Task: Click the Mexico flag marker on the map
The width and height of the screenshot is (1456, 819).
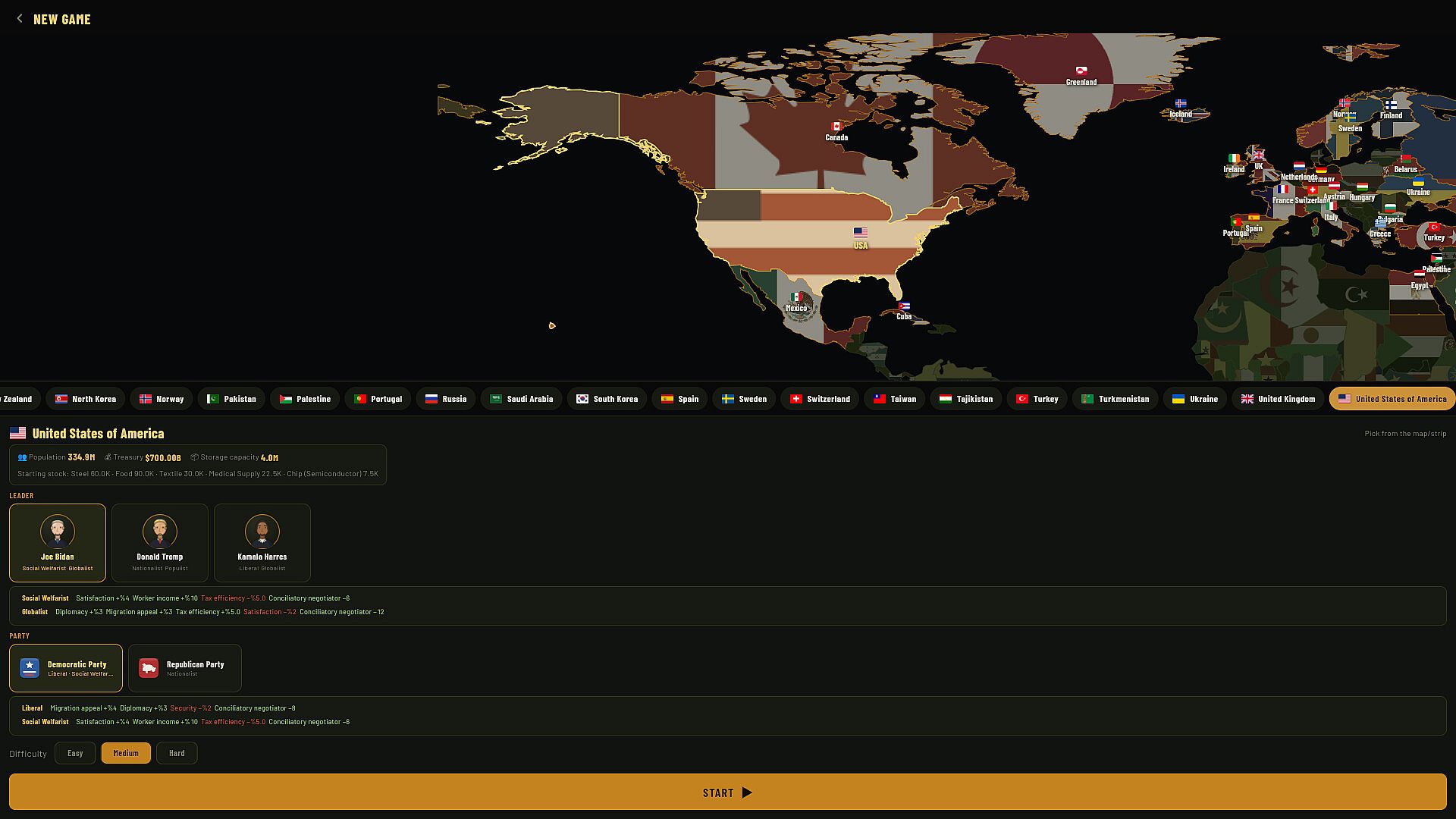Action: click(796, 297)
